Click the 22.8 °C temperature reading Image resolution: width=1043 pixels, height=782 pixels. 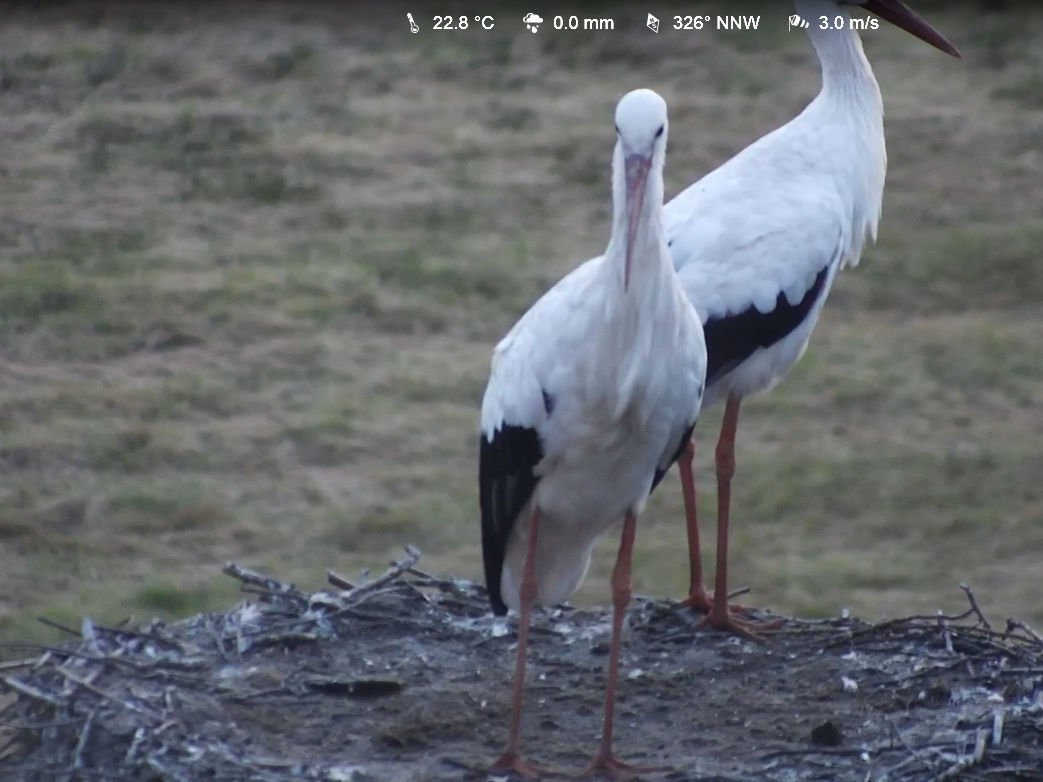[463, 23]
